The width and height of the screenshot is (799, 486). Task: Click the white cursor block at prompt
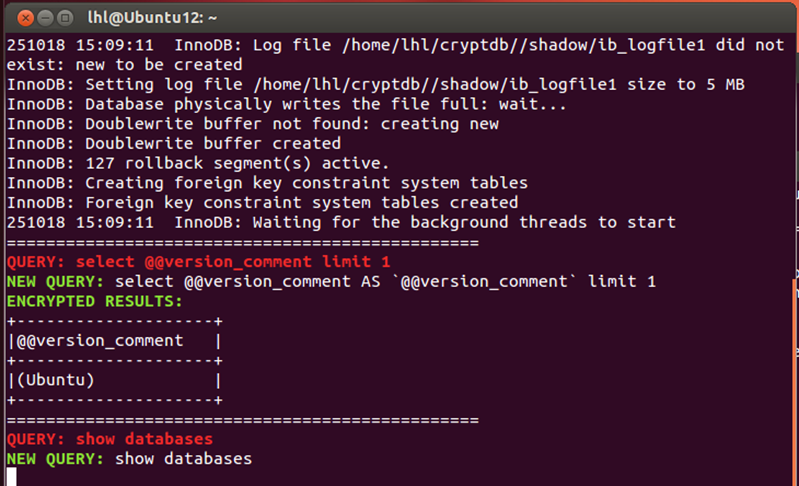point(11,477)
